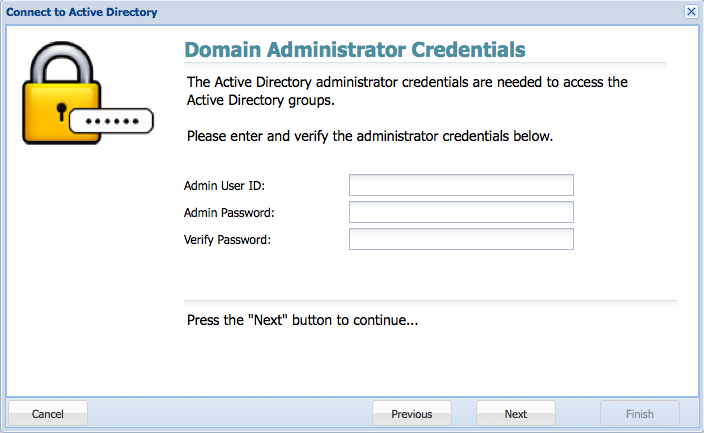Close the Connect to Active Directory dialog
The width and height of the screenshot is (704, 433).
coord(691,12)
